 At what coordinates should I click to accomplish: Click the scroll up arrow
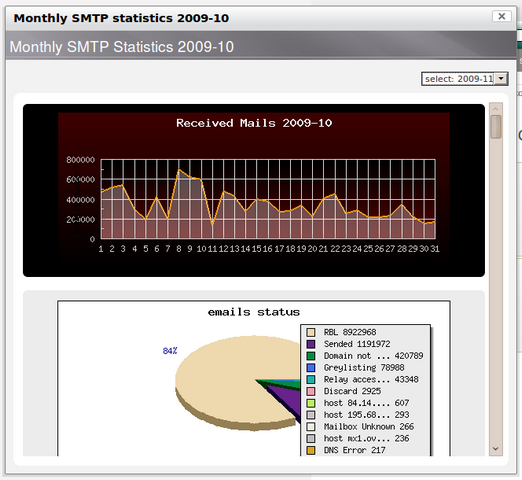[496, 109]
